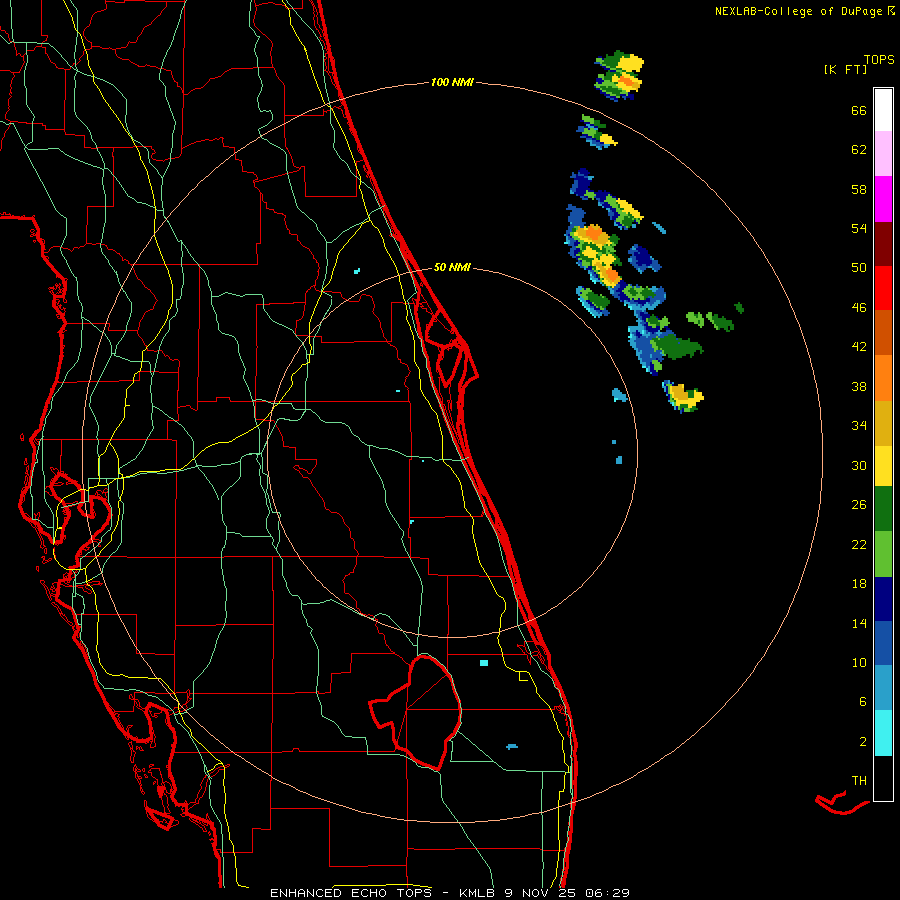Click the legend value '54'
Image resolution: width=900 pixels, height=900 pixels.
(859, 228)
